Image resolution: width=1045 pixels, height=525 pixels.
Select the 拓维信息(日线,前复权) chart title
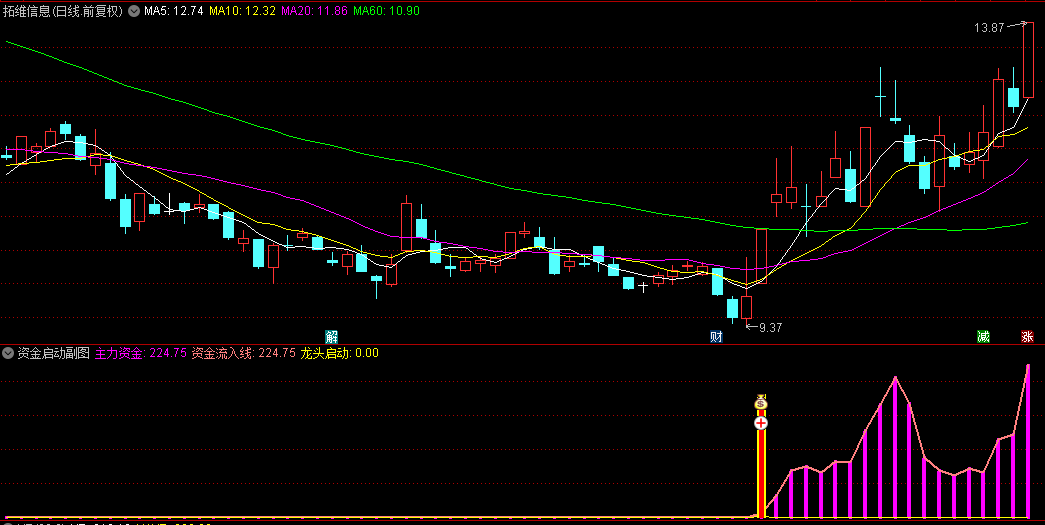pyautogui.click(x=64, y=11)
